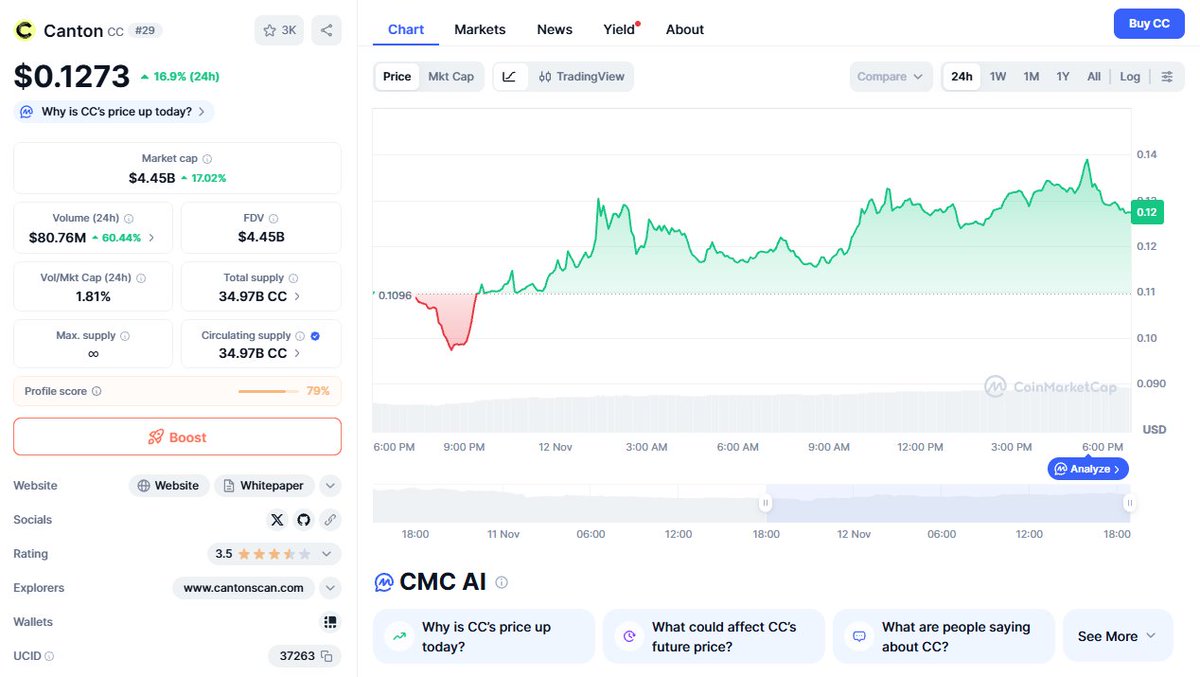Open the Whitepaper link
The image size is (1200, 677).
click(264, 486)
